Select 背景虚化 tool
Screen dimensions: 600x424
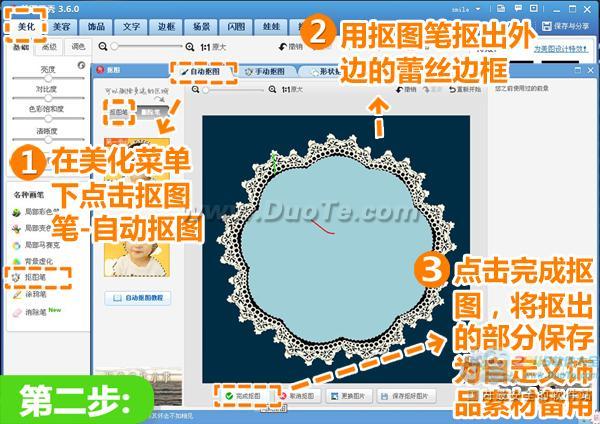[34, 262]
